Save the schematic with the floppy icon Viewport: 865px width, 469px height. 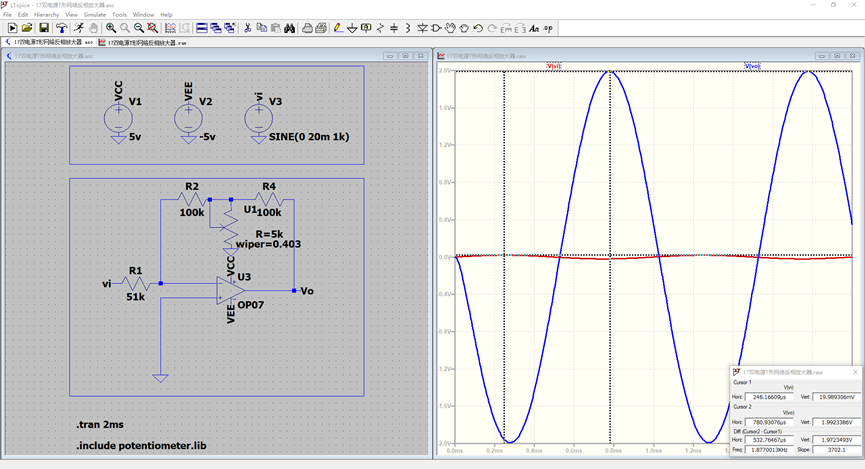coord(44,28)
